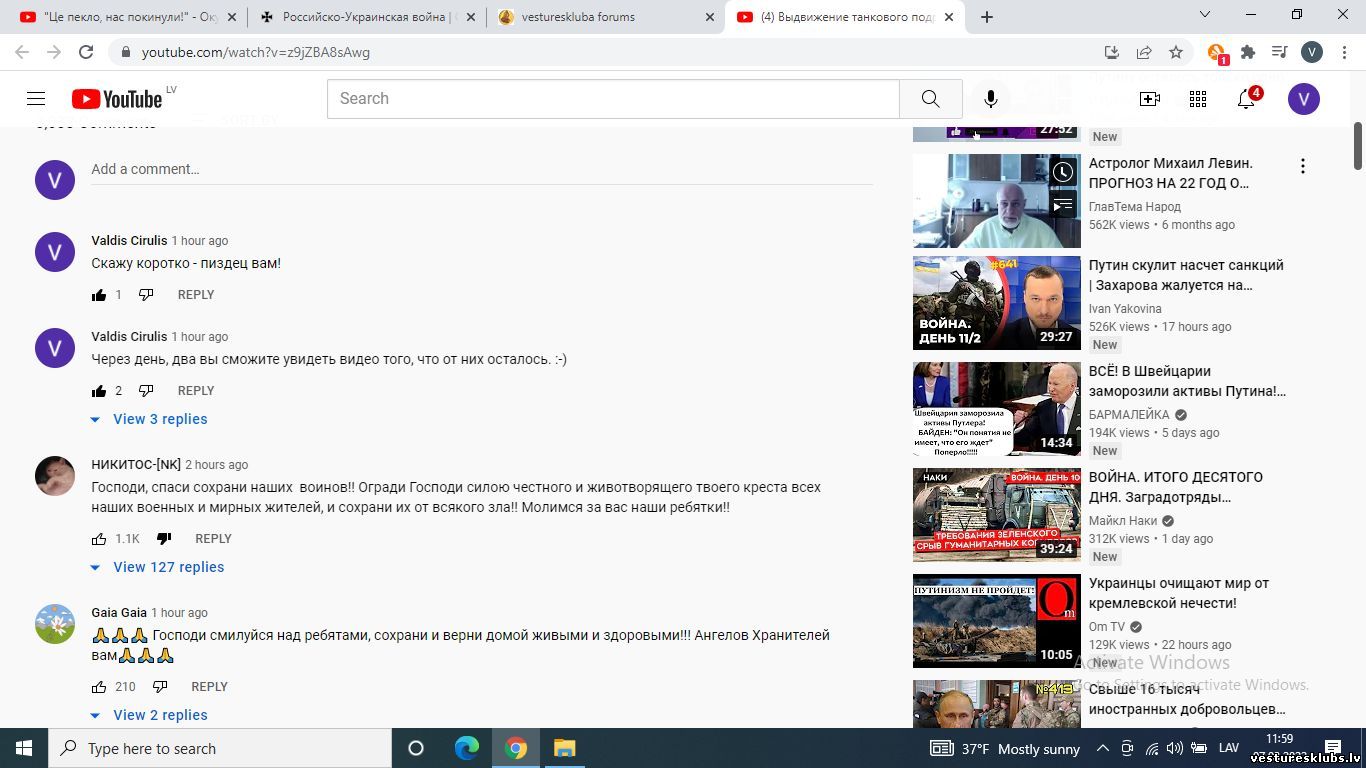
Task: Launch Microsoft Edge from the taskbar
Action: click(x=467, y=748)
